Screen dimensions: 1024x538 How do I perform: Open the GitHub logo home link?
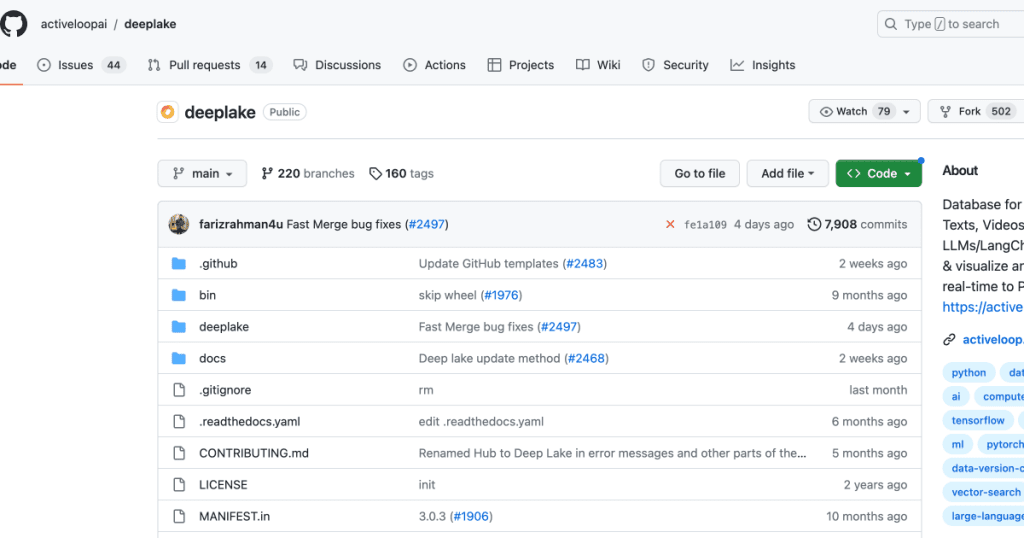tap(13, 24)
